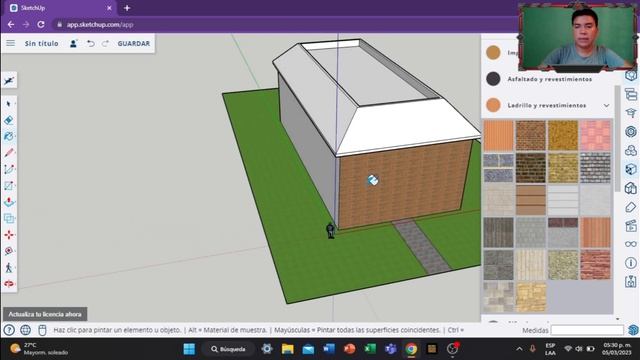
Task: Pick the gray brick swatch ending second row
Action: click(596, 168)
